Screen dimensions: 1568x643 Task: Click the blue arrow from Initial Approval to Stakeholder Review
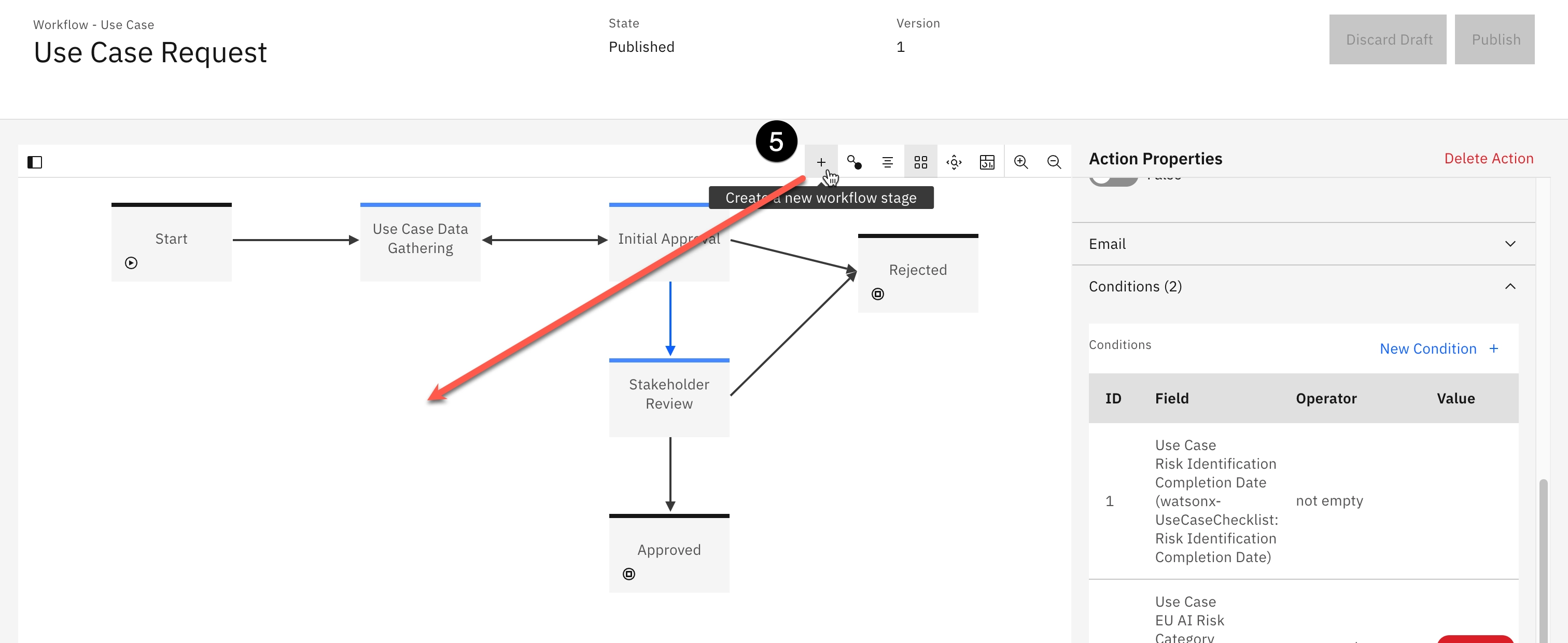[670, 318]
